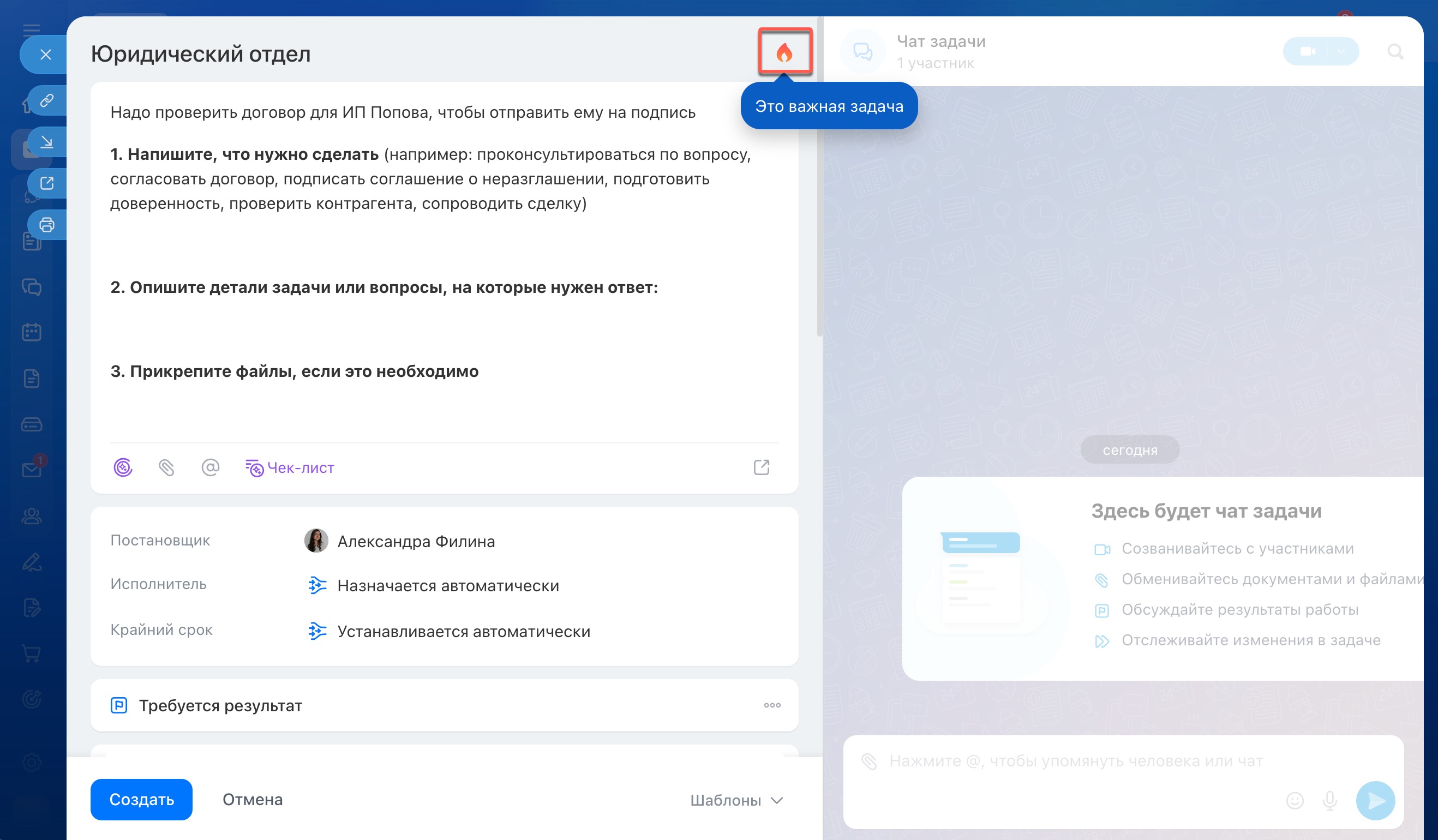Click the CoPilot AI spiral icon

(123, 468)
